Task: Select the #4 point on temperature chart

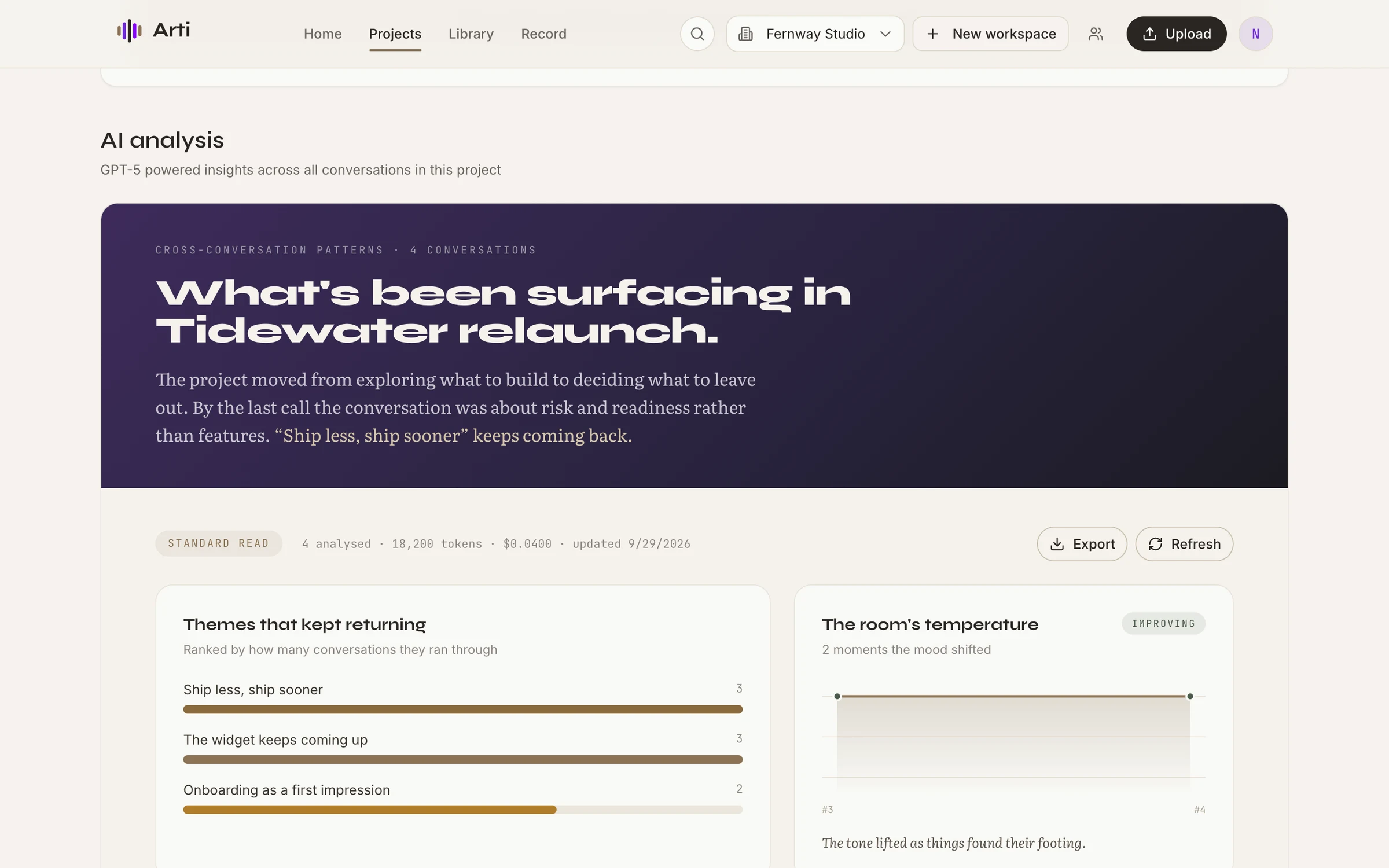Action: coord(1190,696)
